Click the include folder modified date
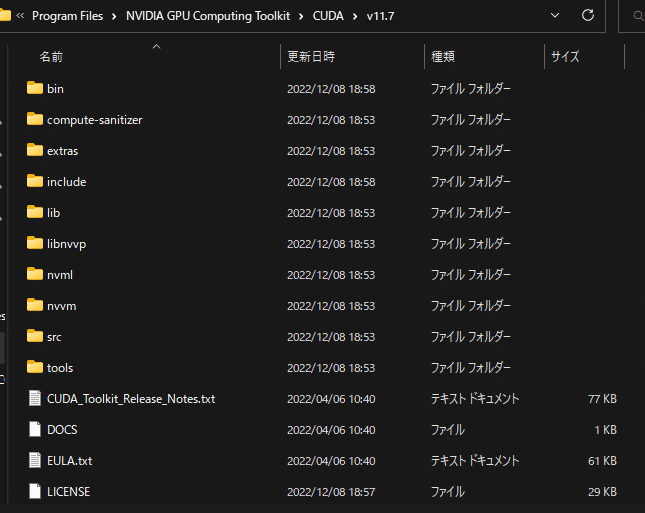645x513 pixels. click(x=331, y=182)
